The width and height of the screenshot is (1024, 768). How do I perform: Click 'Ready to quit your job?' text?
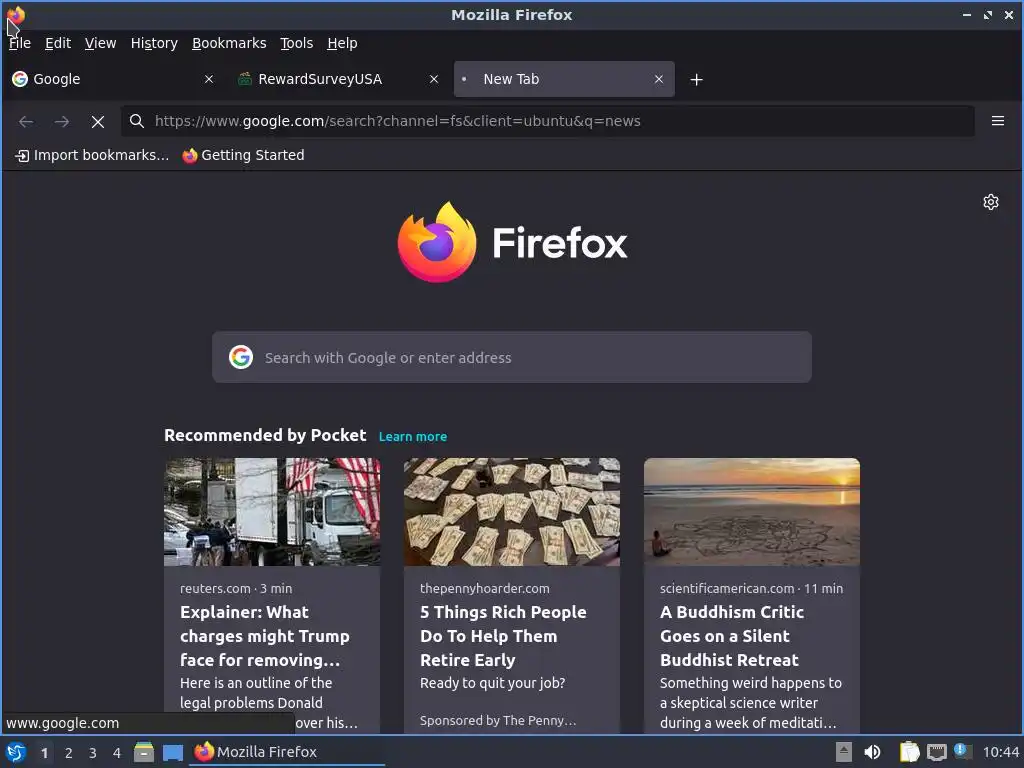[x=492, y=683]
